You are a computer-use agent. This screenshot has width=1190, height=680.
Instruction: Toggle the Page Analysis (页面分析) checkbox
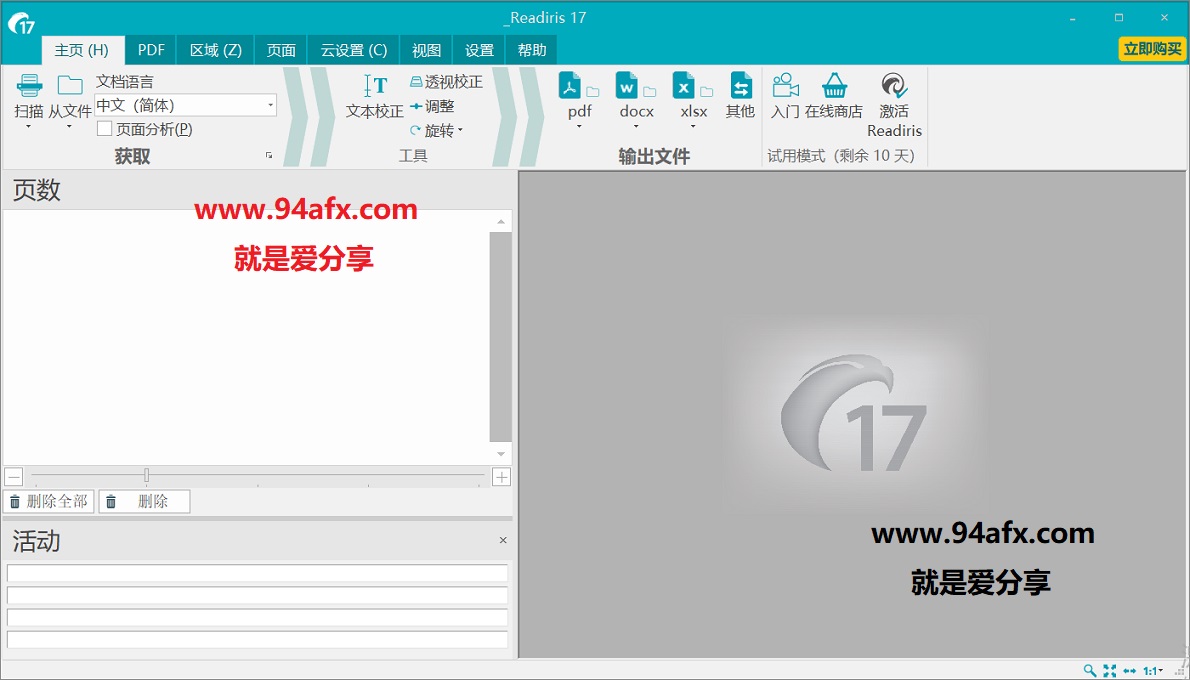point(105,129)
